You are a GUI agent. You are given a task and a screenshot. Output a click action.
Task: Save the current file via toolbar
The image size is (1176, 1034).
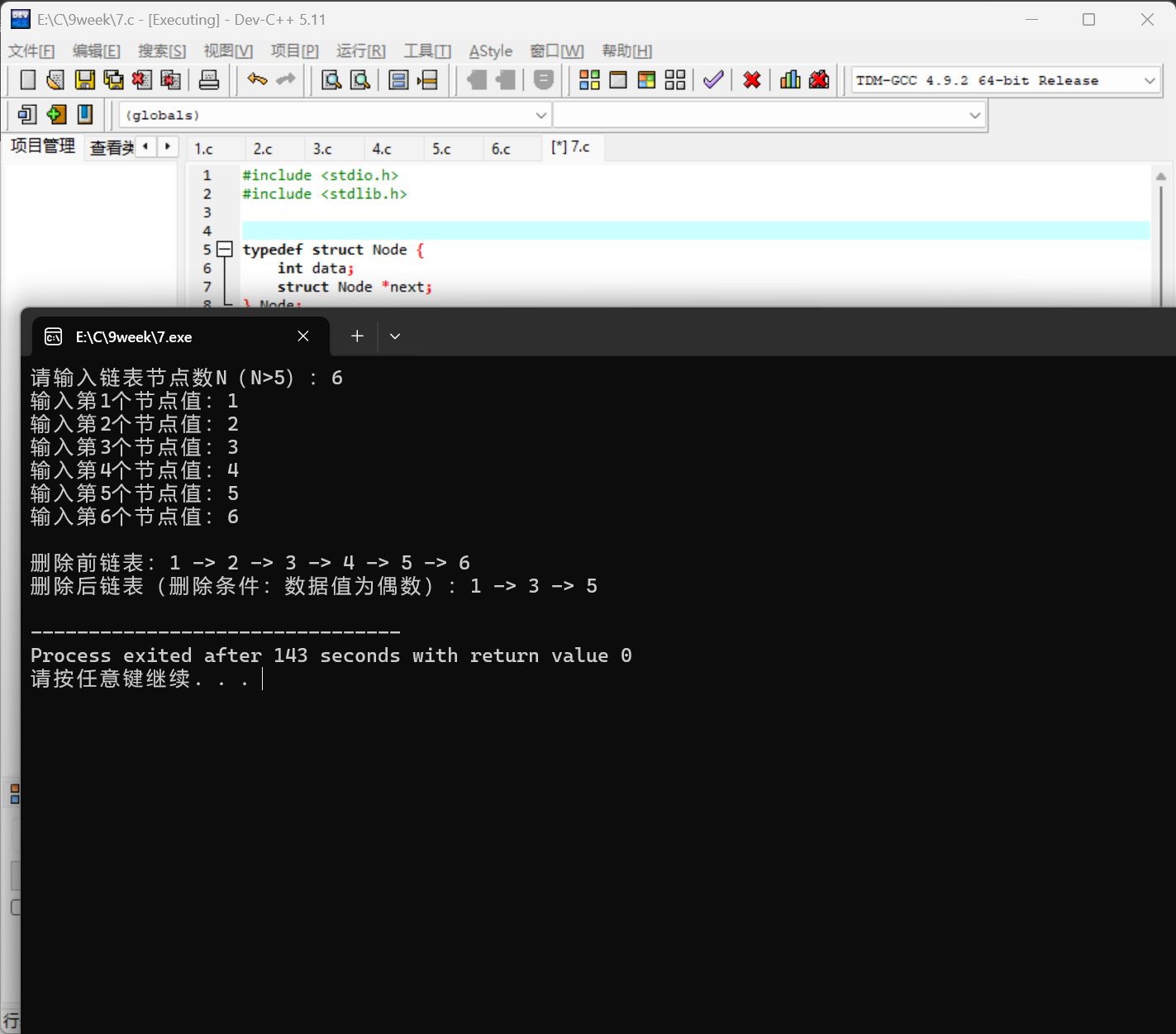point(84,80)
